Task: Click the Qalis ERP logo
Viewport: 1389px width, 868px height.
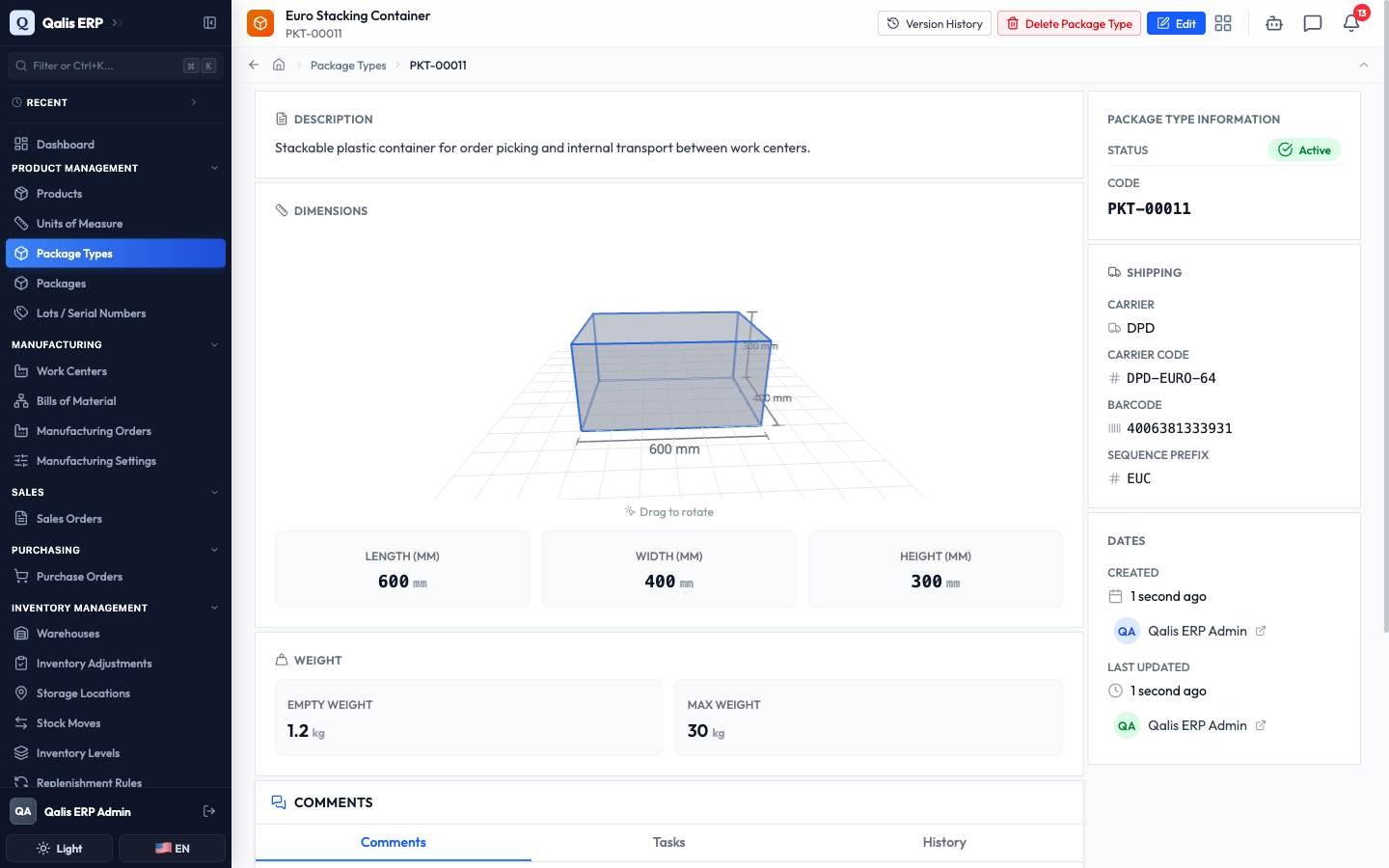Action: click(x=21, y=22)
